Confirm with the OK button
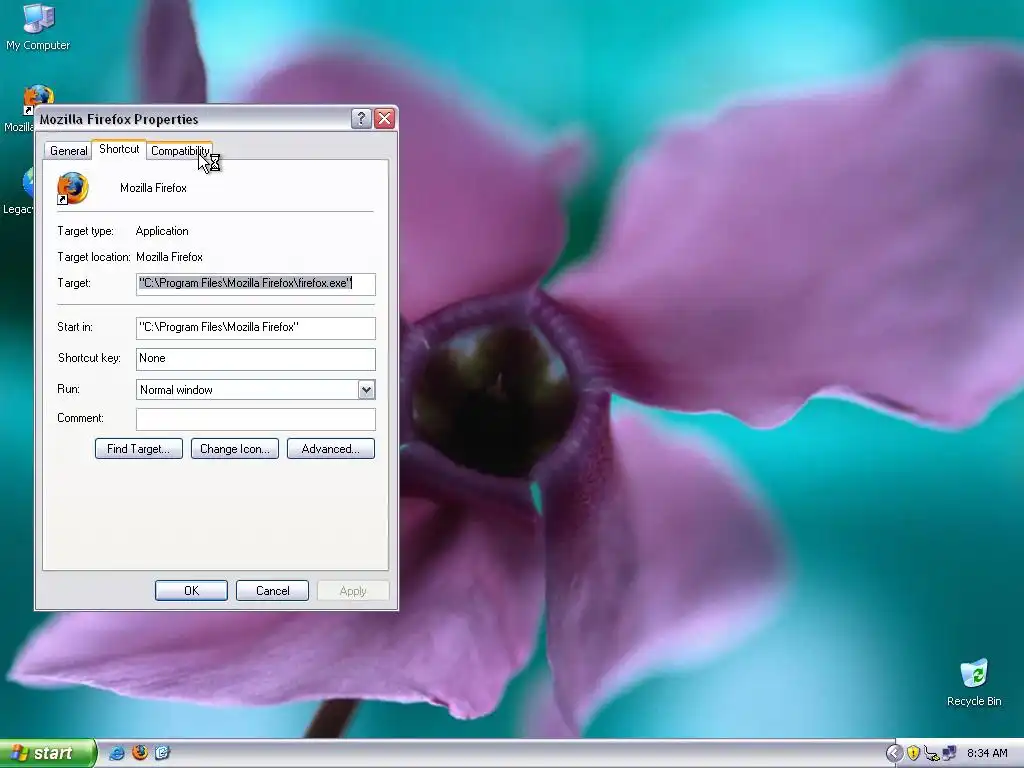Screen dimensions: 1024x768 (x=191, y=590)
